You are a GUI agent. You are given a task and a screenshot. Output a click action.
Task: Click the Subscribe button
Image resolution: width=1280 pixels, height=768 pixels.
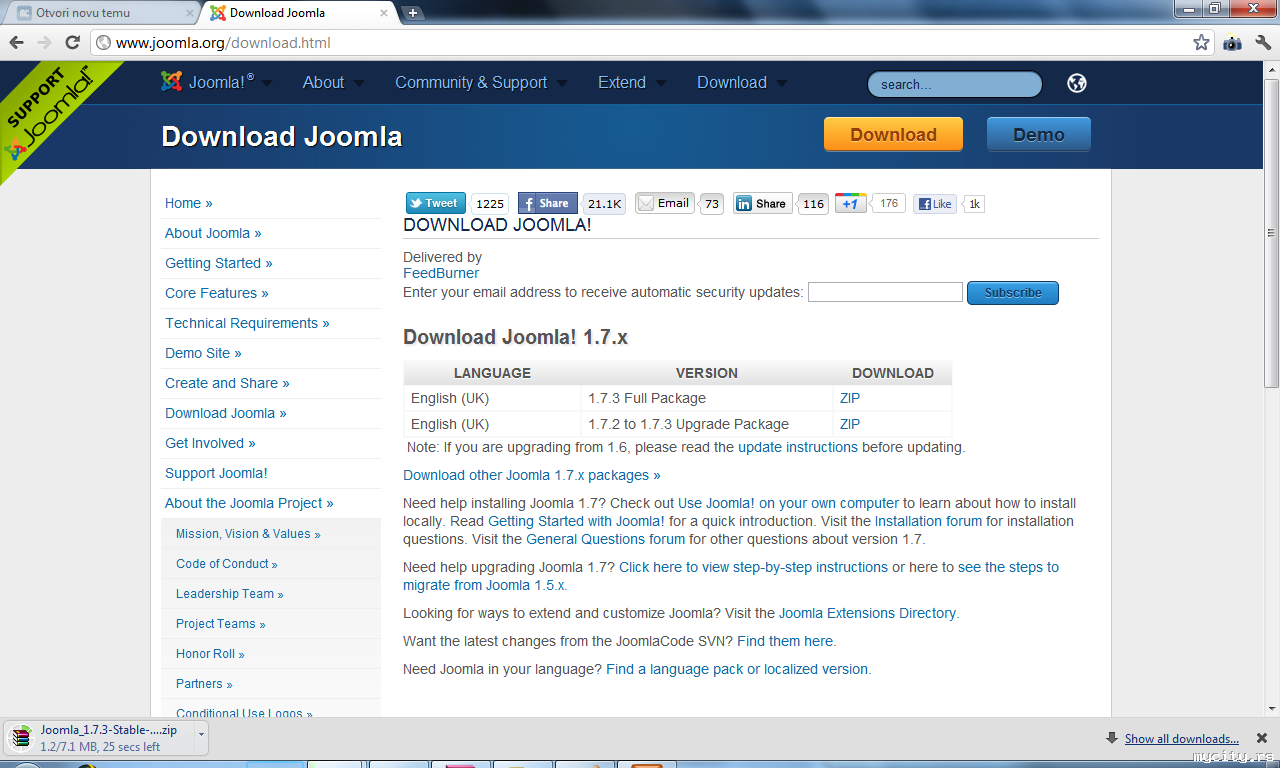1012,293
